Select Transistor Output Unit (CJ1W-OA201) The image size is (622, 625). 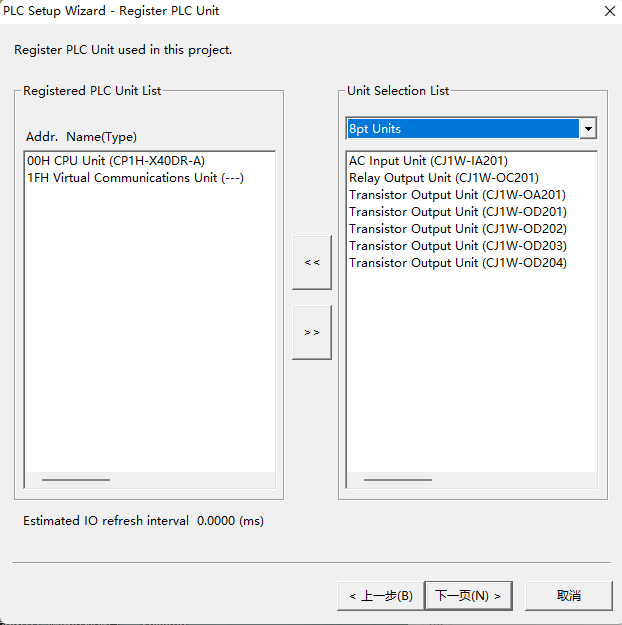coord(457,195)
